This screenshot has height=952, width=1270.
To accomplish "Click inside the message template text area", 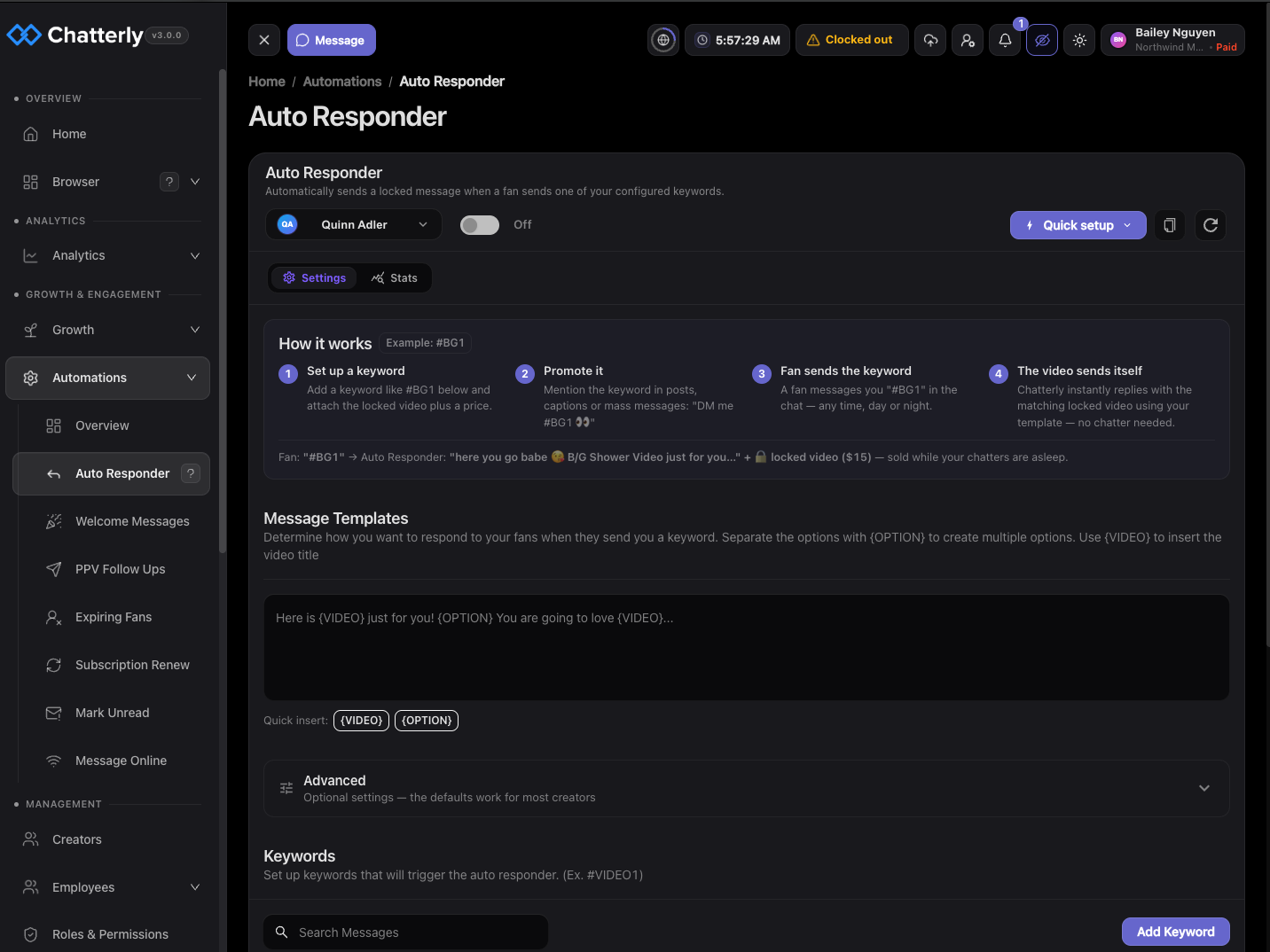I will [747, 647].
